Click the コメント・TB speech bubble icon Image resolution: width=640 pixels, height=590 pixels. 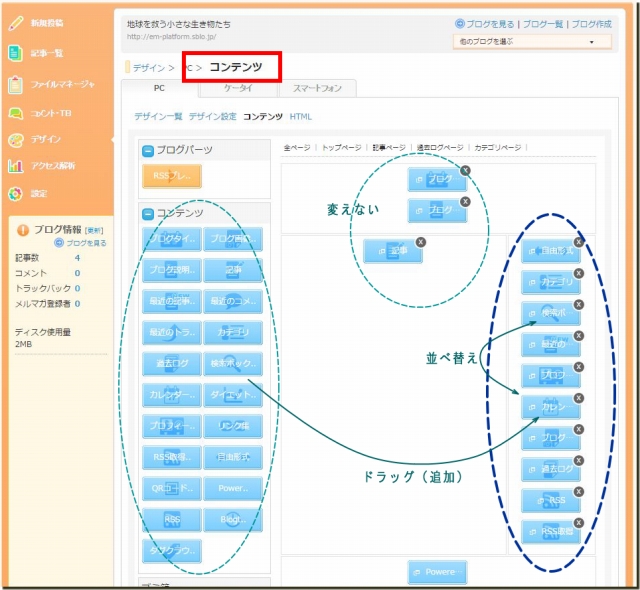(x=15, y=114)
